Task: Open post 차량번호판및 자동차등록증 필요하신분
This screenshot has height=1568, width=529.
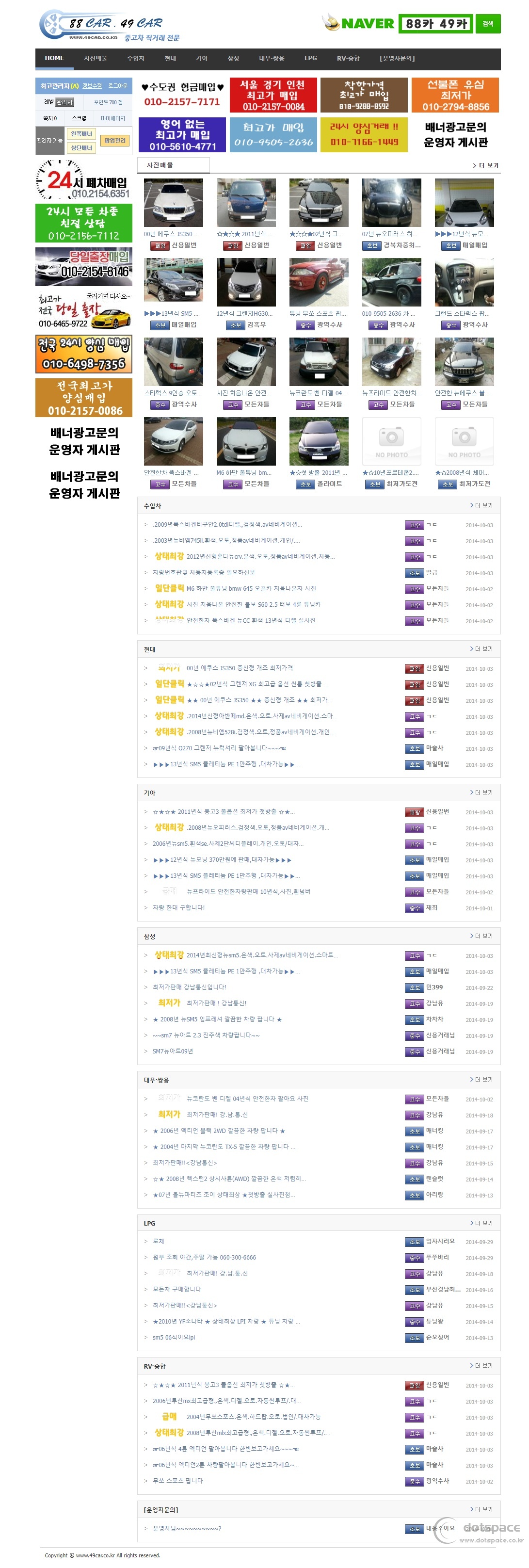Action: pyautogui.click(x=203, y=572)
